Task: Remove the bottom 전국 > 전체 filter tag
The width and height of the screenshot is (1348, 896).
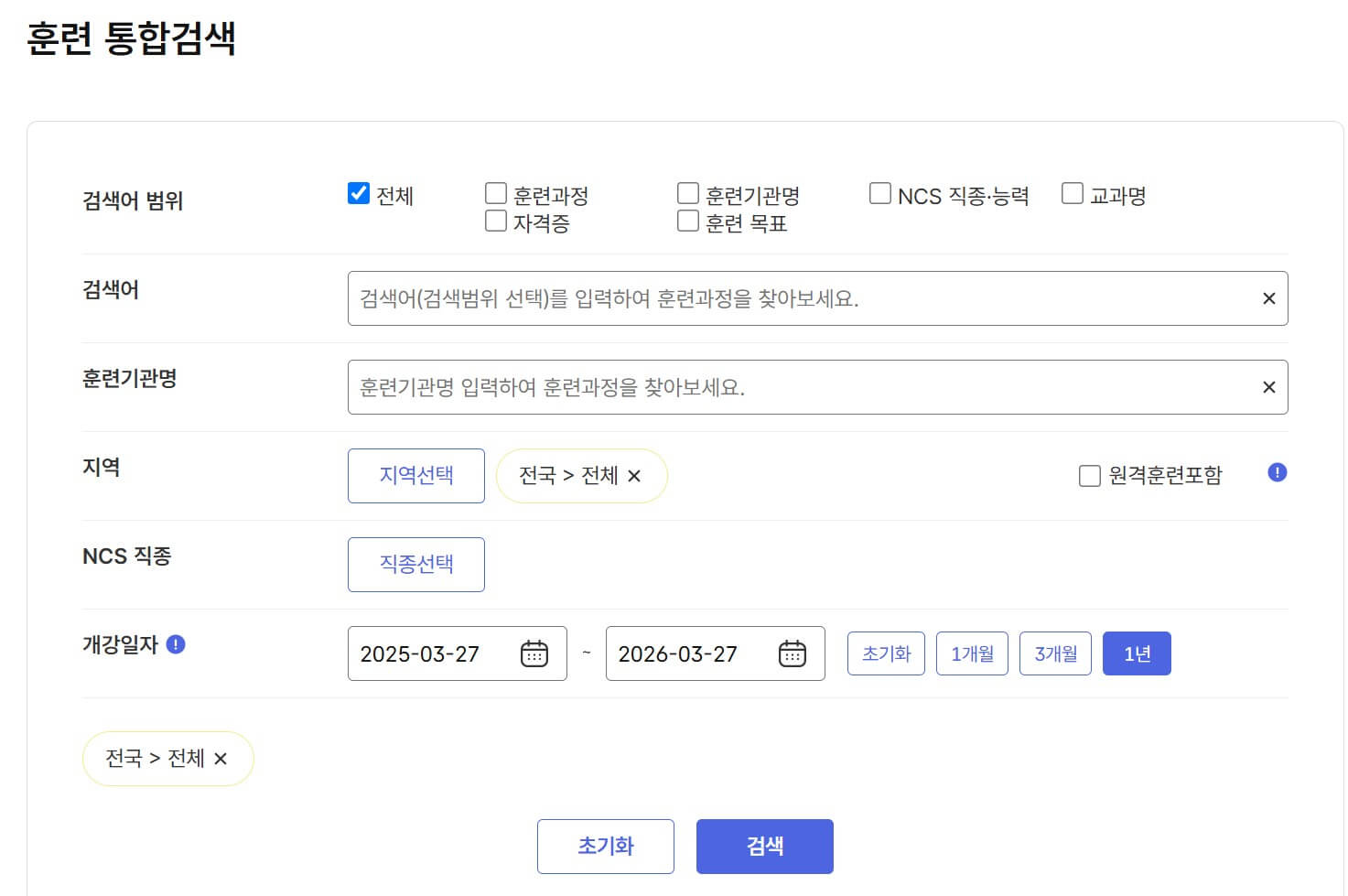Action: click(x=221, y=759)
